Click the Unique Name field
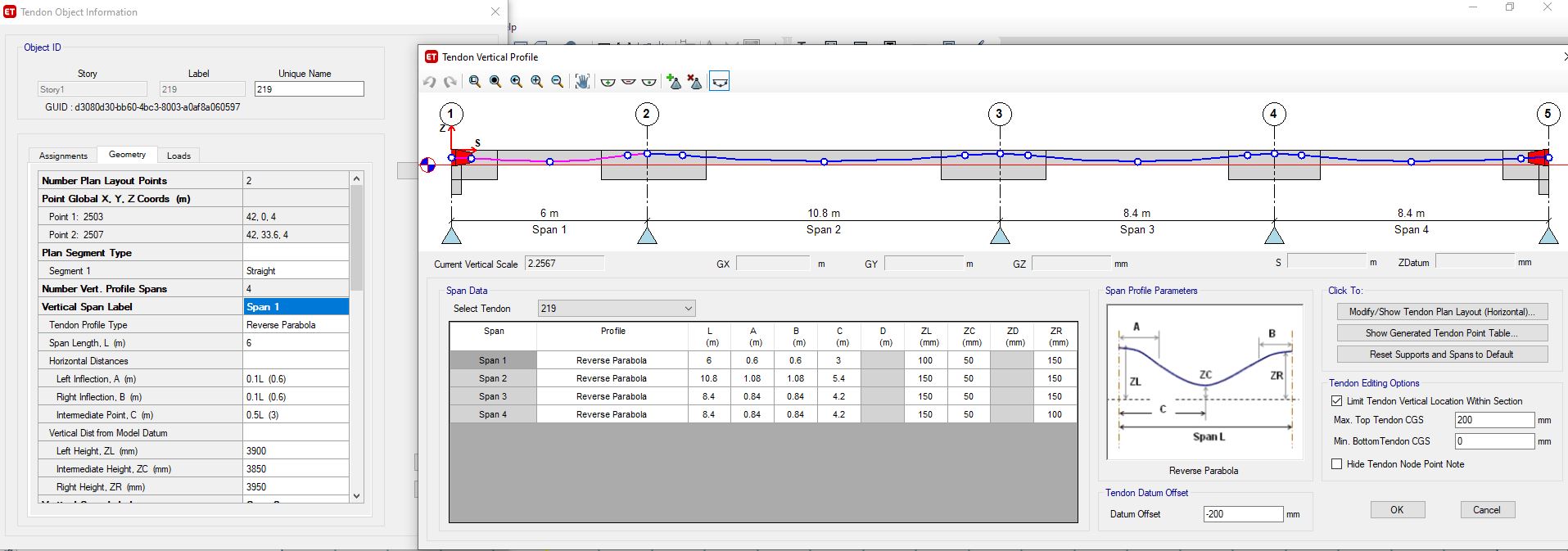The width and height of the screenshot is (1568, 551). 309,89
